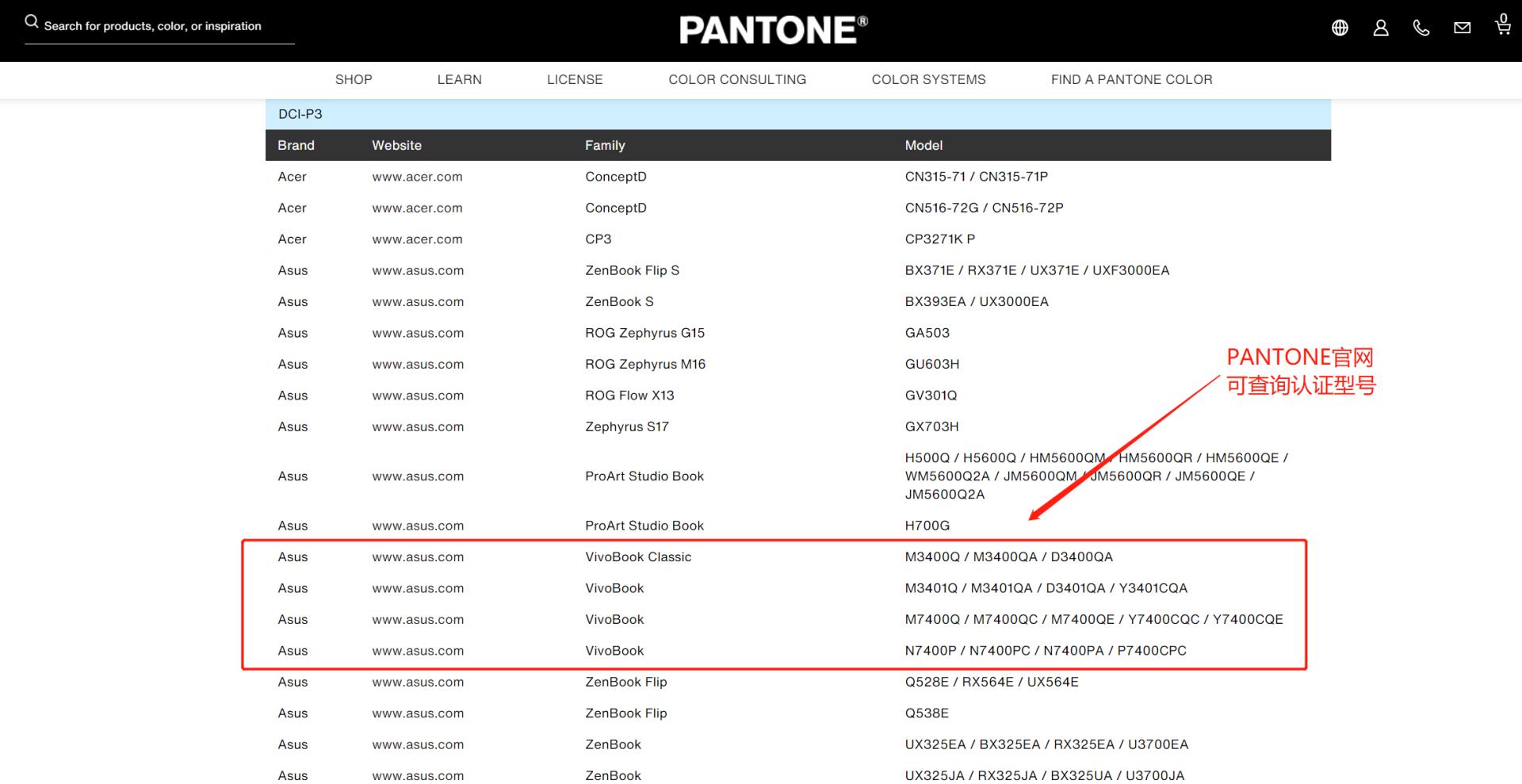Open www.asus.com in the GA503 row
Screen dimensions: 1522x784
click(x=418, y=333)
